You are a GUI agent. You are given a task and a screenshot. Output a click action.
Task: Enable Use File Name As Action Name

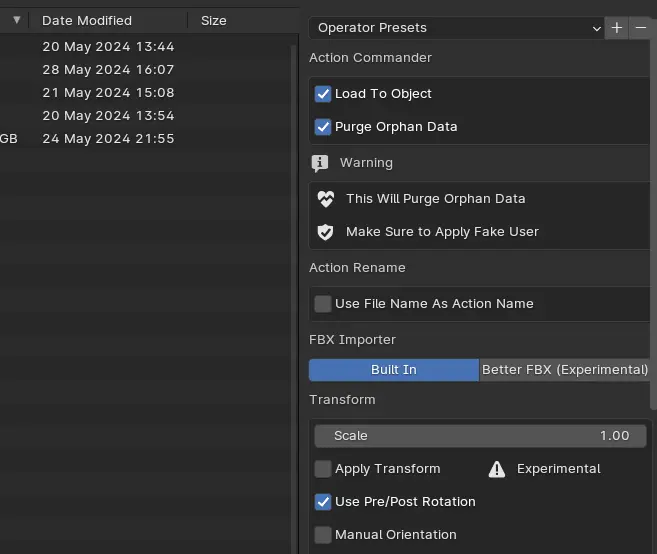[x=323, y=304]
